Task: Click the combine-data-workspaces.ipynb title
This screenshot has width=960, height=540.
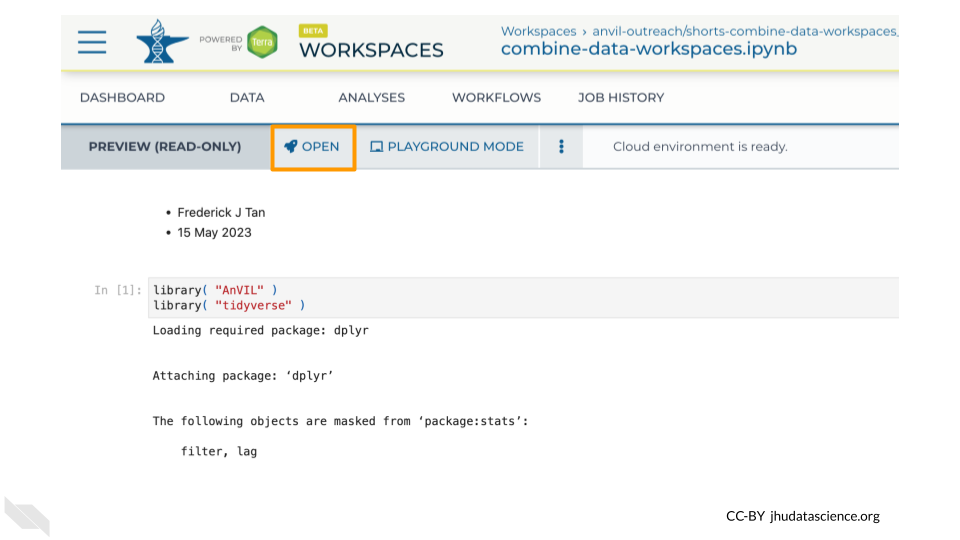Action: click(649, 49)
